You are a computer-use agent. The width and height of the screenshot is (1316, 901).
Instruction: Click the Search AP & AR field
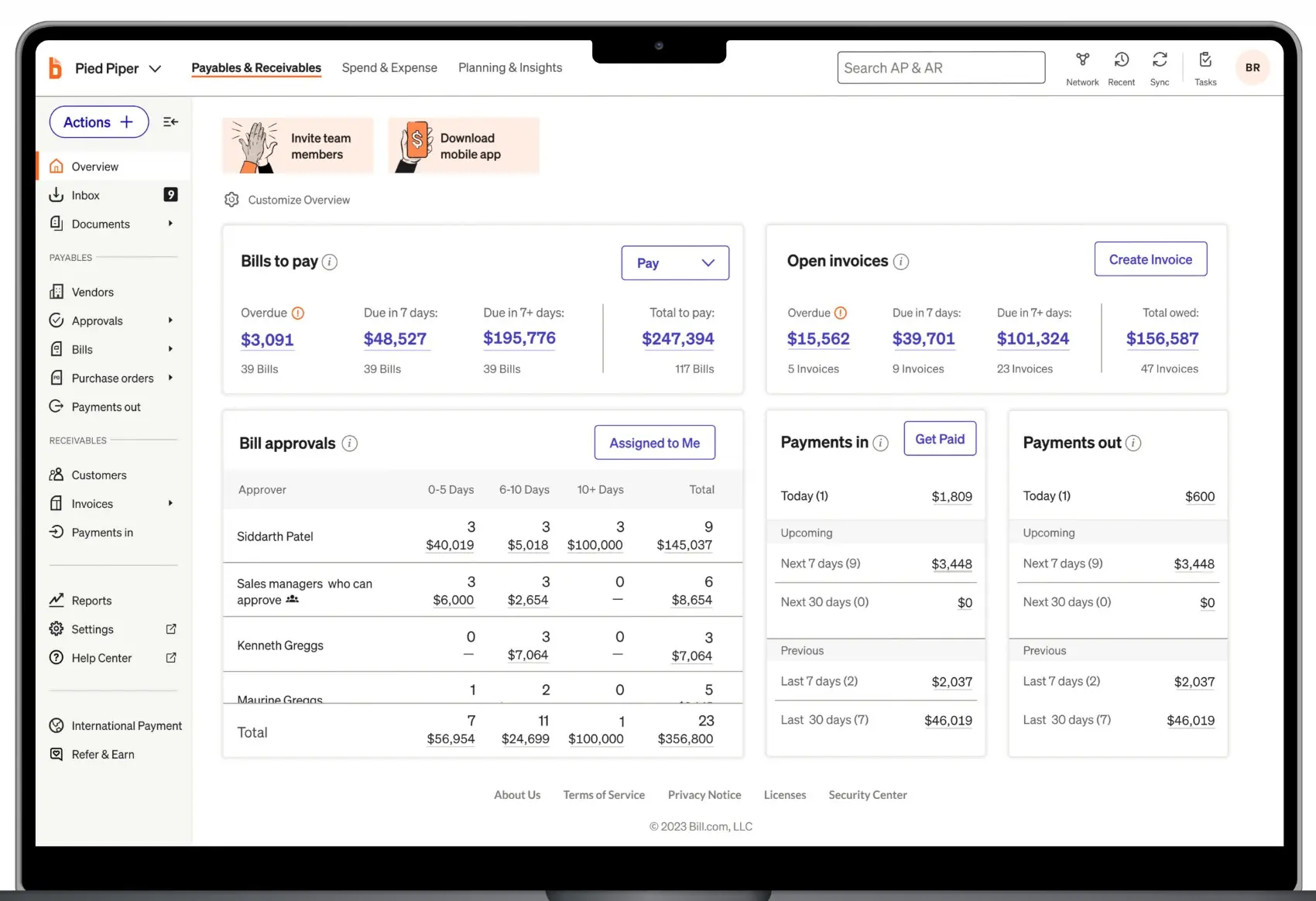(x=941, y=68)
